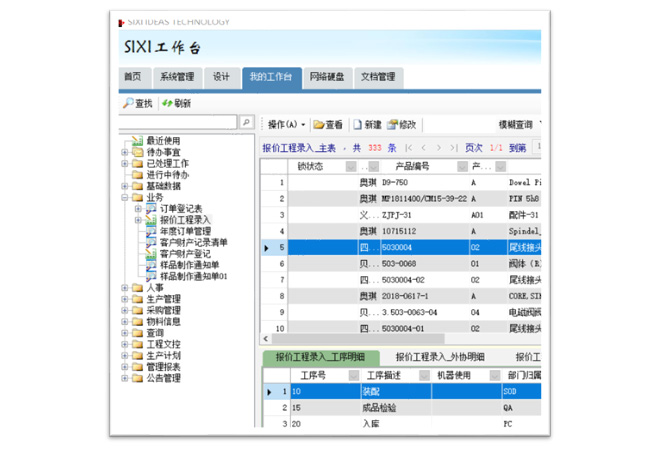Select the 生产计划 tree item
This screenshot has width=660, height=451.
point(163,355)
